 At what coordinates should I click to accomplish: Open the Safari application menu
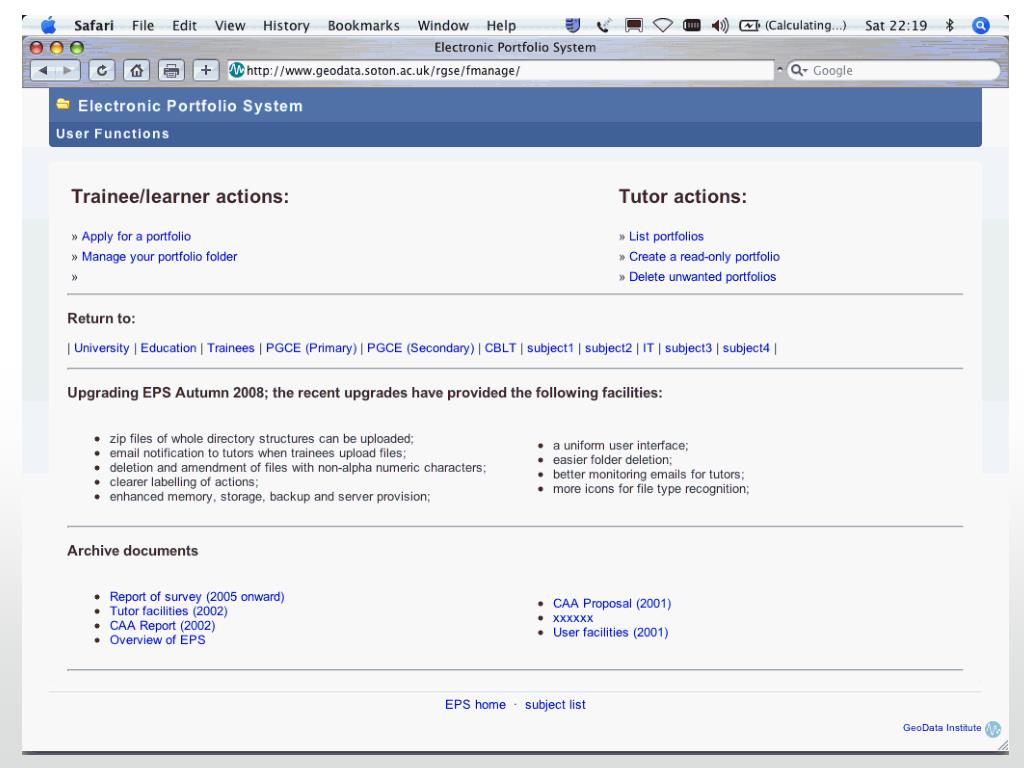(93, 25)
